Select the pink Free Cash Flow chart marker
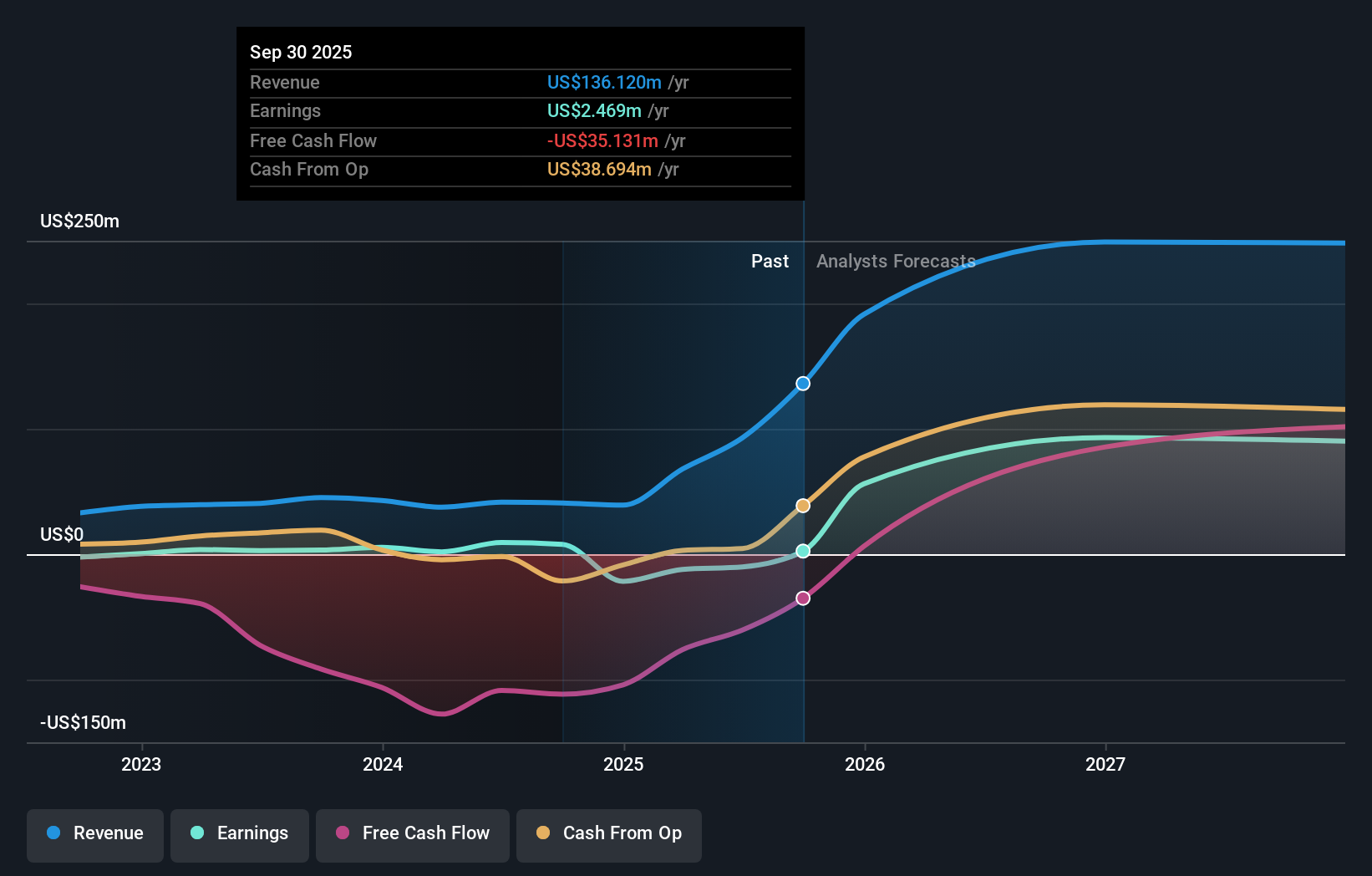1372x876 pixels. pyautogui.click(x=802, y=597)
